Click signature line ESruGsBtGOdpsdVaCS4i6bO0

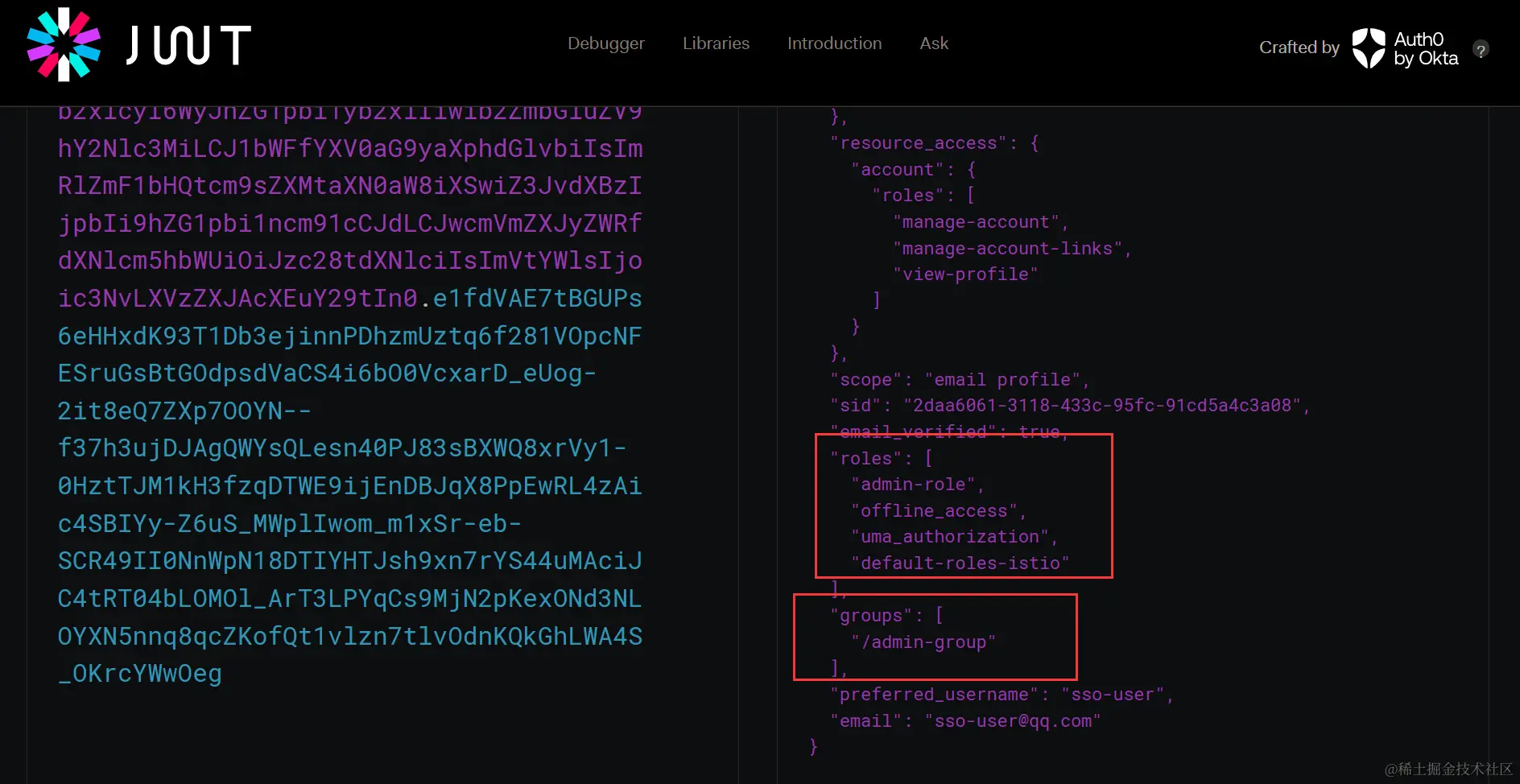point(328,373)
